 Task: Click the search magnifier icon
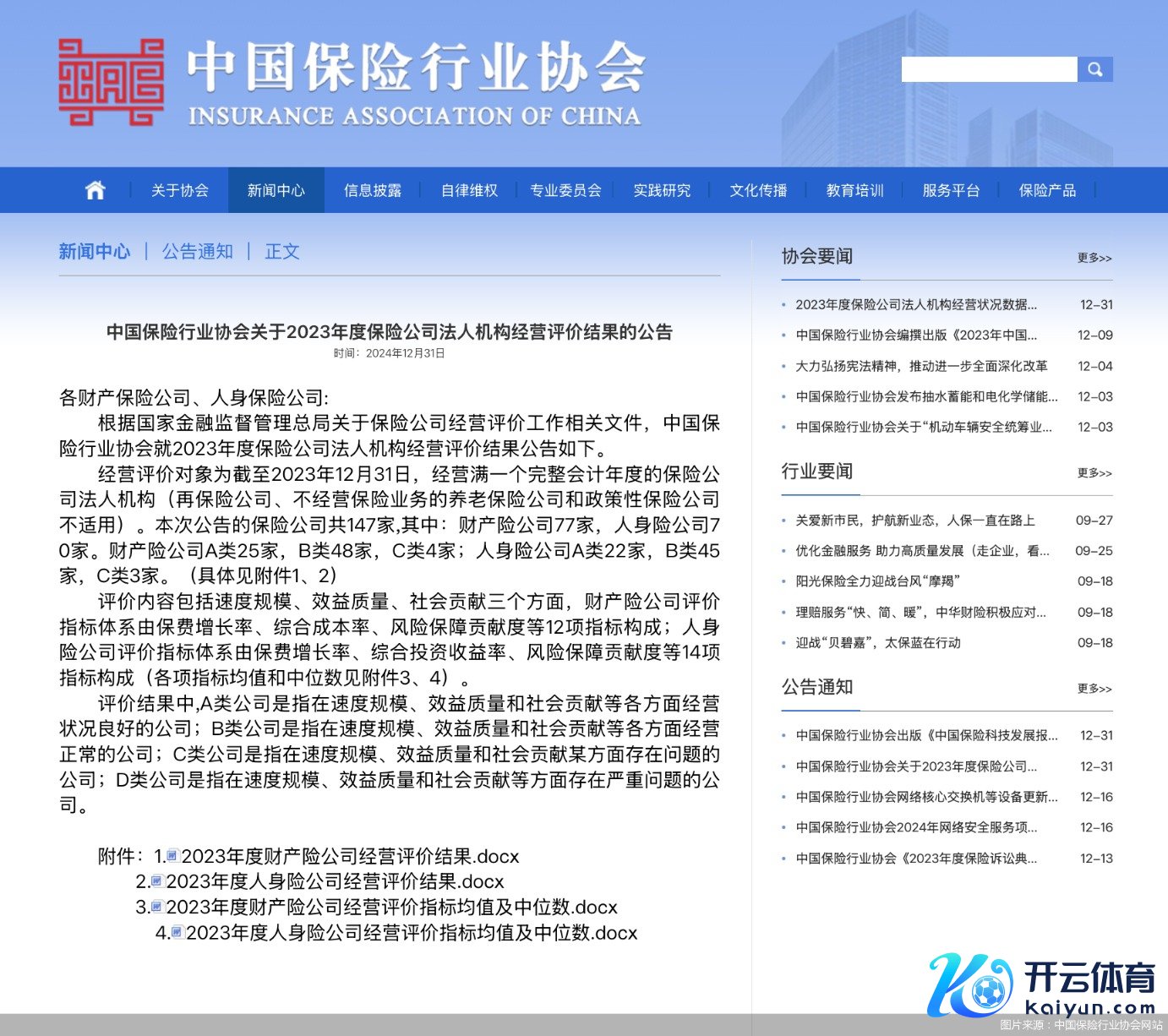(x=1095, y=69)
